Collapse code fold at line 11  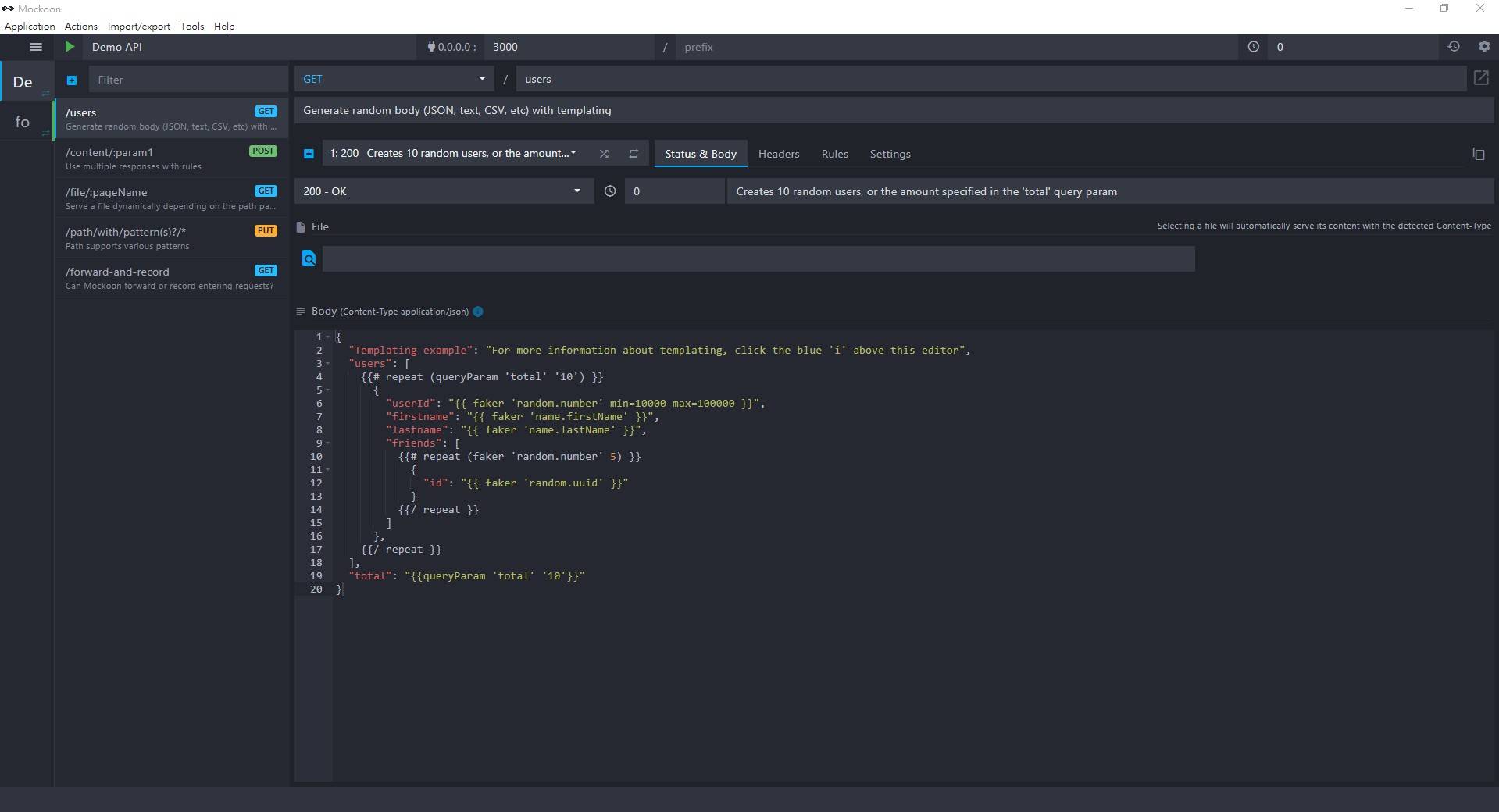327,470
